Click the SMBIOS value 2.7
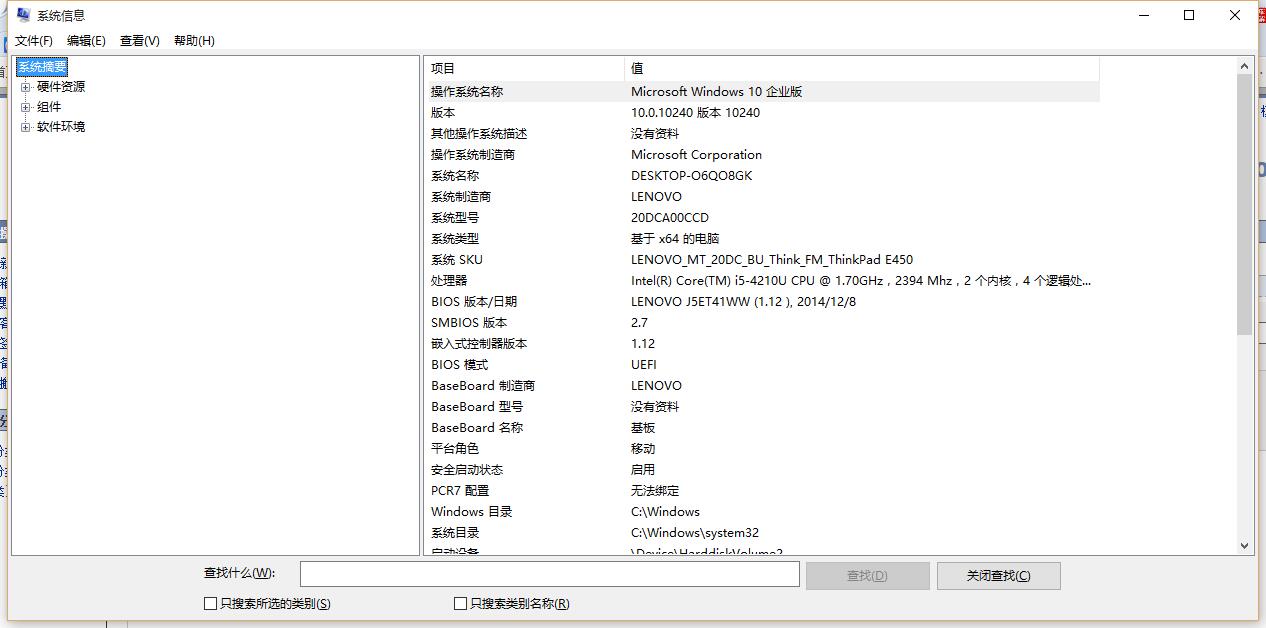This screenshot has width=1266, height=628. [639, 323]
